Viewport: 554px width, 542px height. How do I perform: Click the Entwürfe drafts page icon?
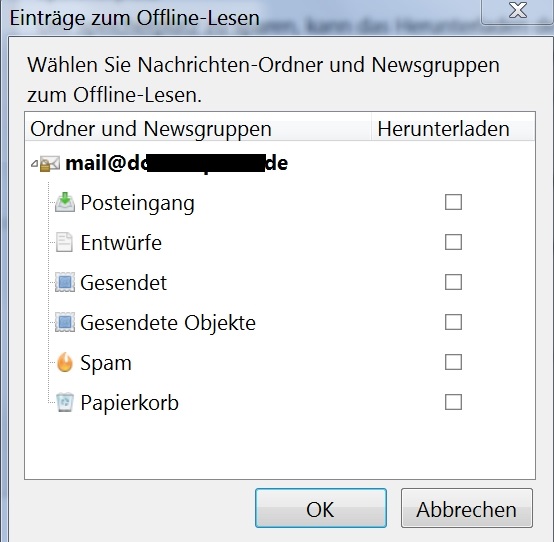point(64,242)
